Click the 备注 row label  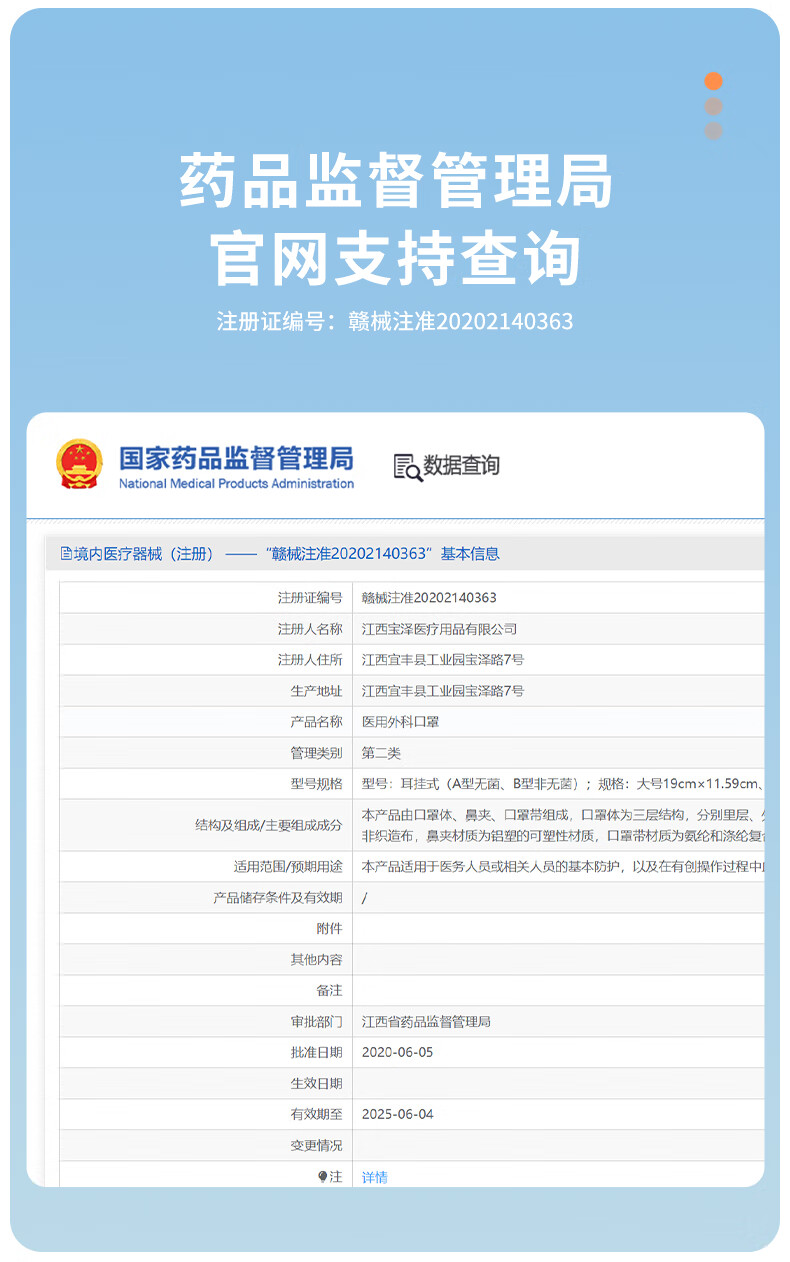tap(329, 991)
